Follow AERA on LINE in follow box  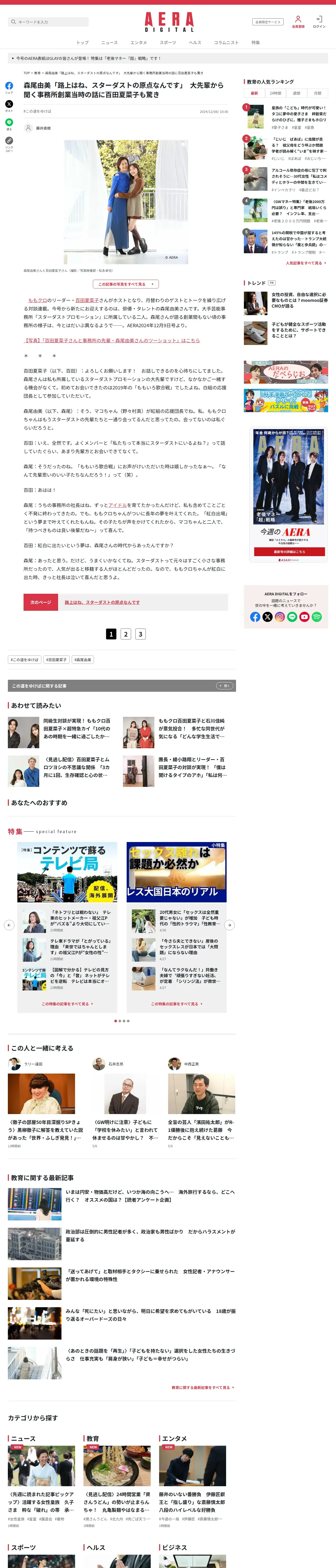292,616
